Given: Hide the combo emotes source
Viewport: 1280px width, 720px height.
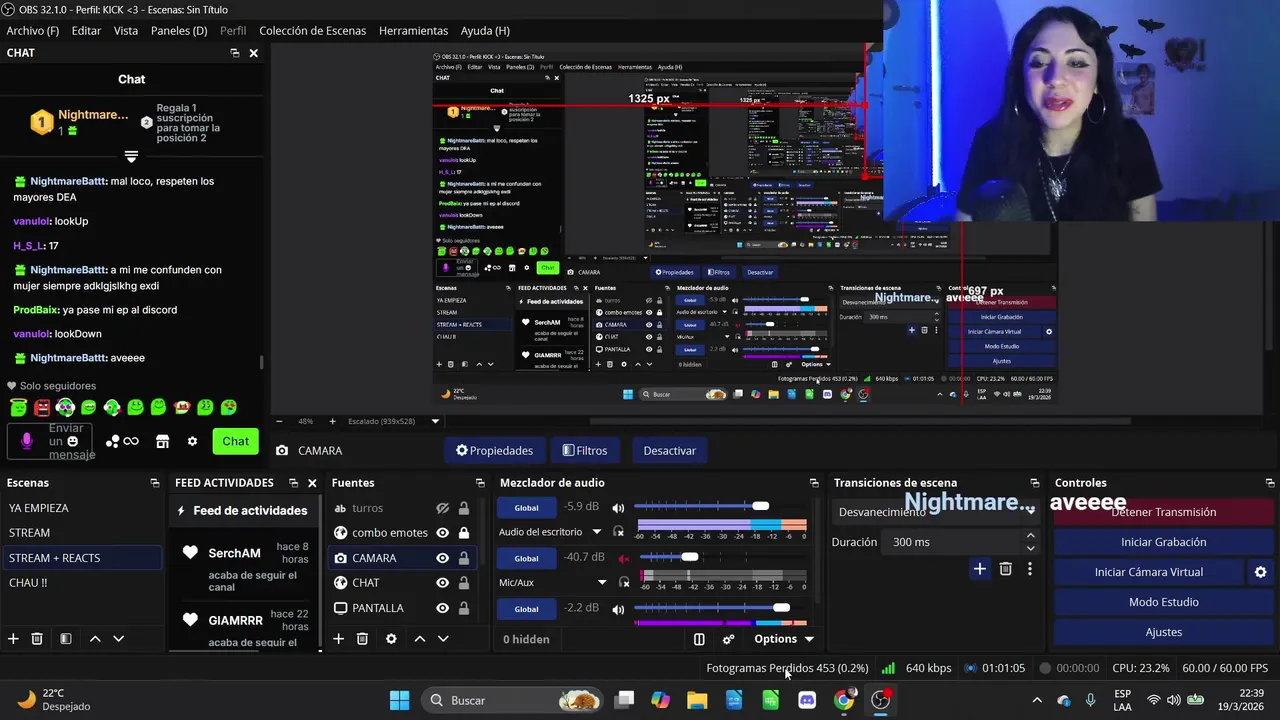Looking at the screenshot, I should coord(442,533).
